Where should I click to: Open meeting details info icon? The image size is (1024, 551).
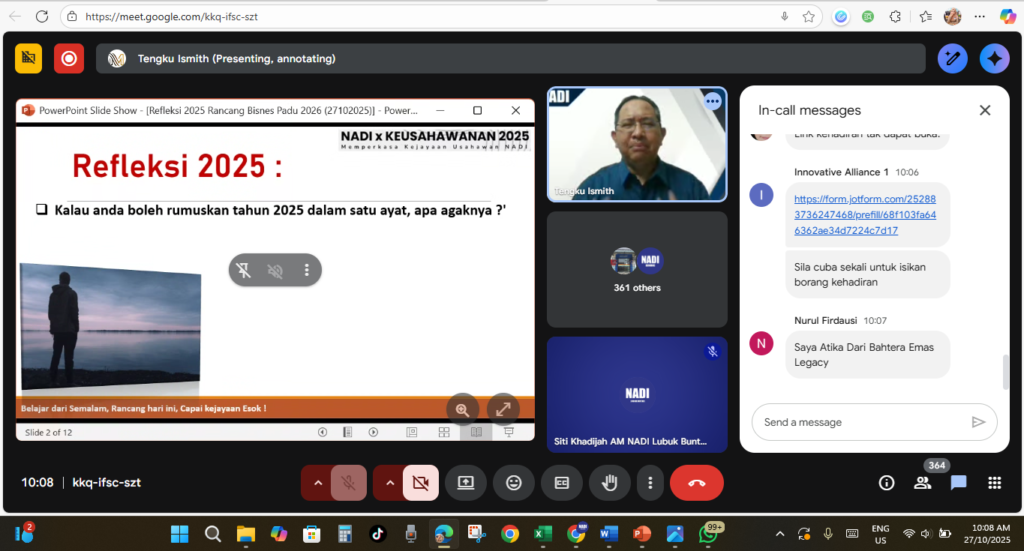pos(886,483)
